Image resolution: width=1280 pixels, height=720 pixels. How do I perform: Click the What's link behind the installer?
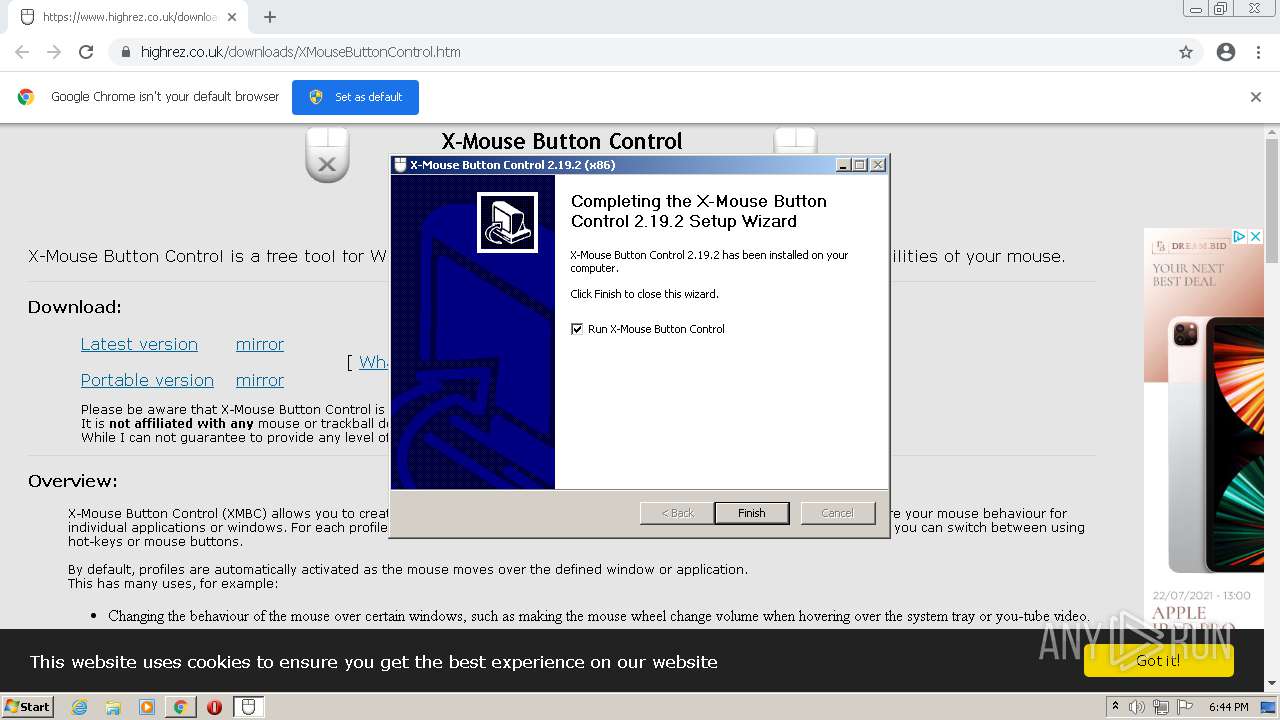coord(373,362)
